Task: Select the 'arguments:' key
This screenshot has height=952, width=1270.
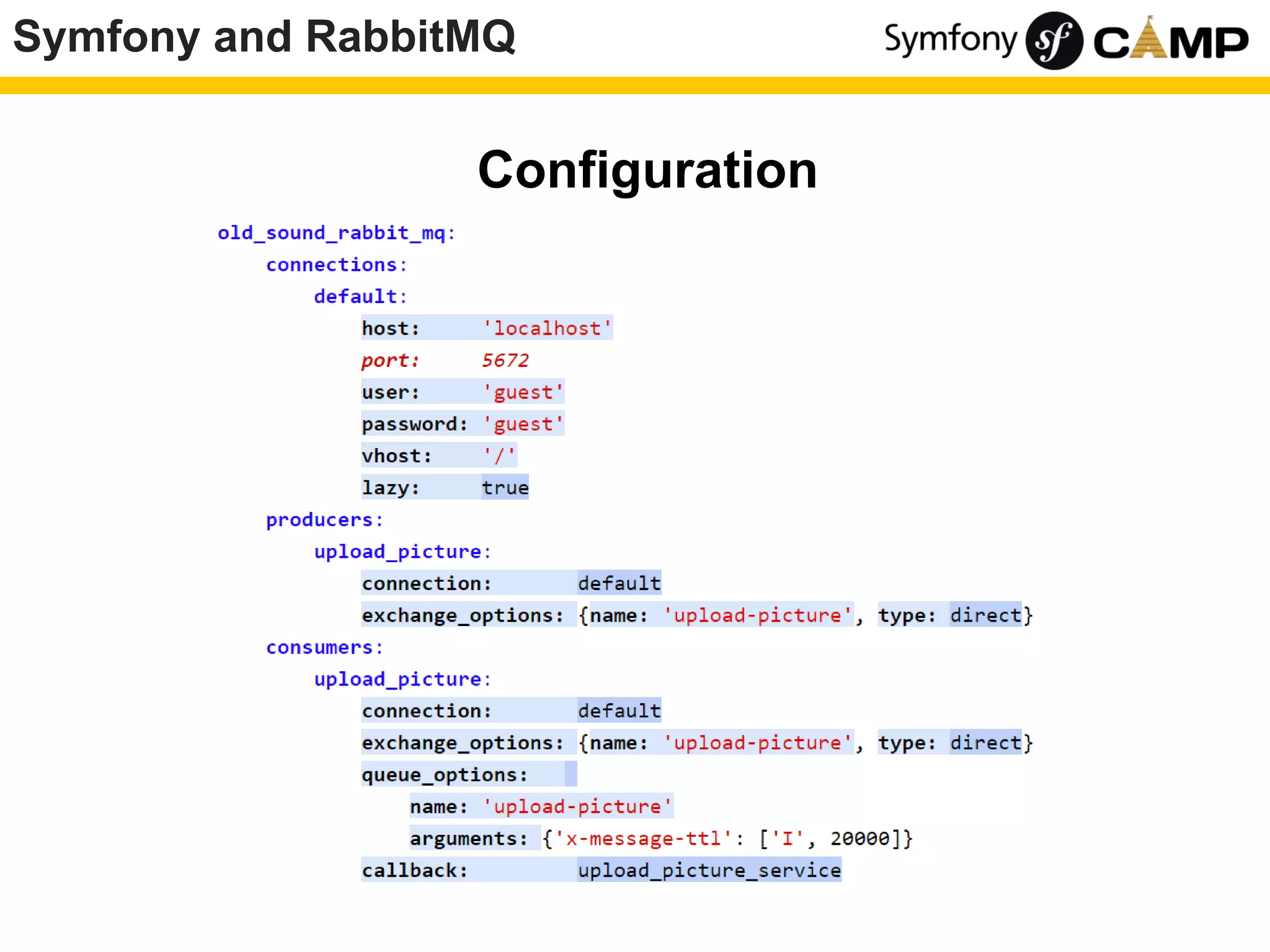Action: pos(469,839)
